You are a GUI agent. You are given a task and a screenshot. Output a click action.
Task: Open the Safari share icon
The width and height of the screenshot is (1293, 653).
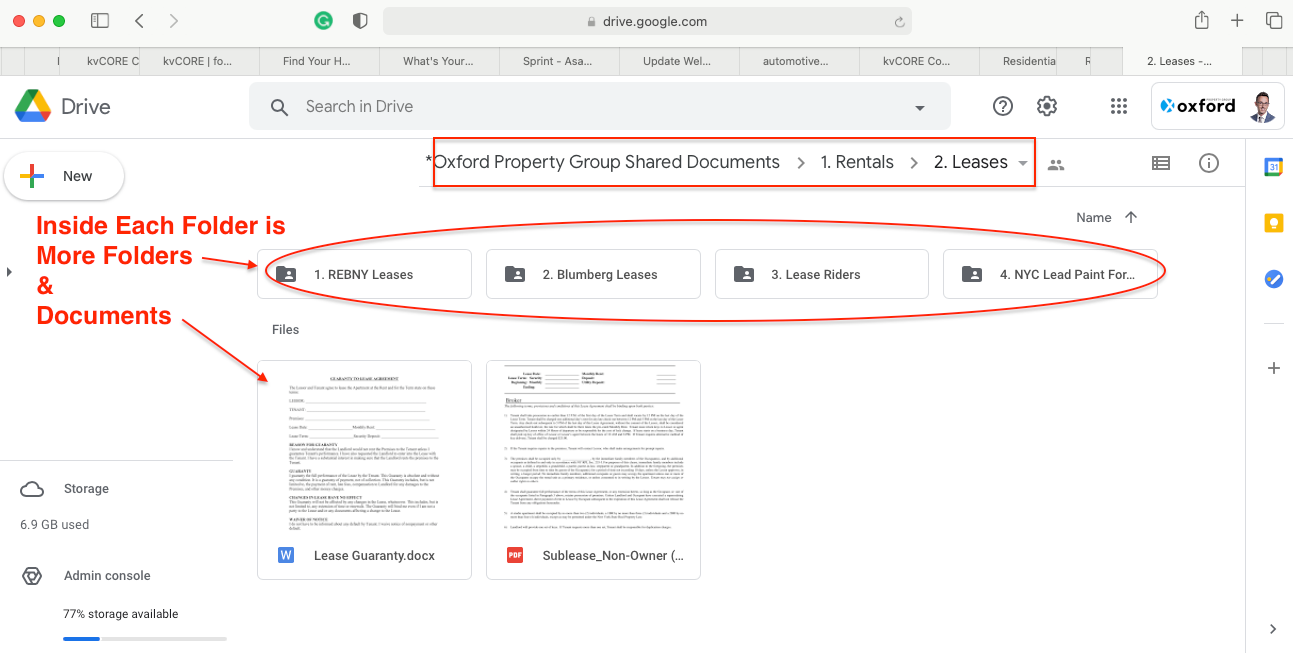[x=1201, y=20]
